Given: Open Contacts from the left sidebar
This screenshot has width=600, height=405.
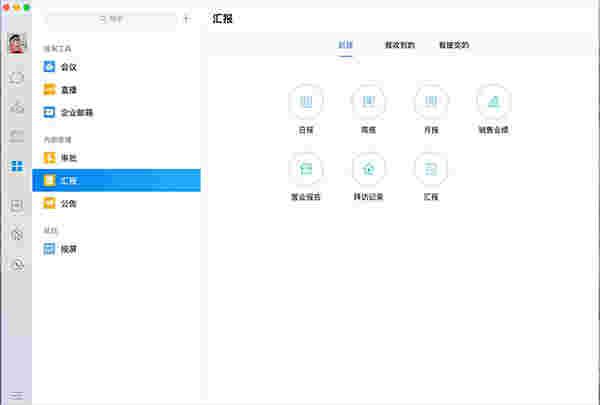Looking at the screenshot, I should coord(16,107).
